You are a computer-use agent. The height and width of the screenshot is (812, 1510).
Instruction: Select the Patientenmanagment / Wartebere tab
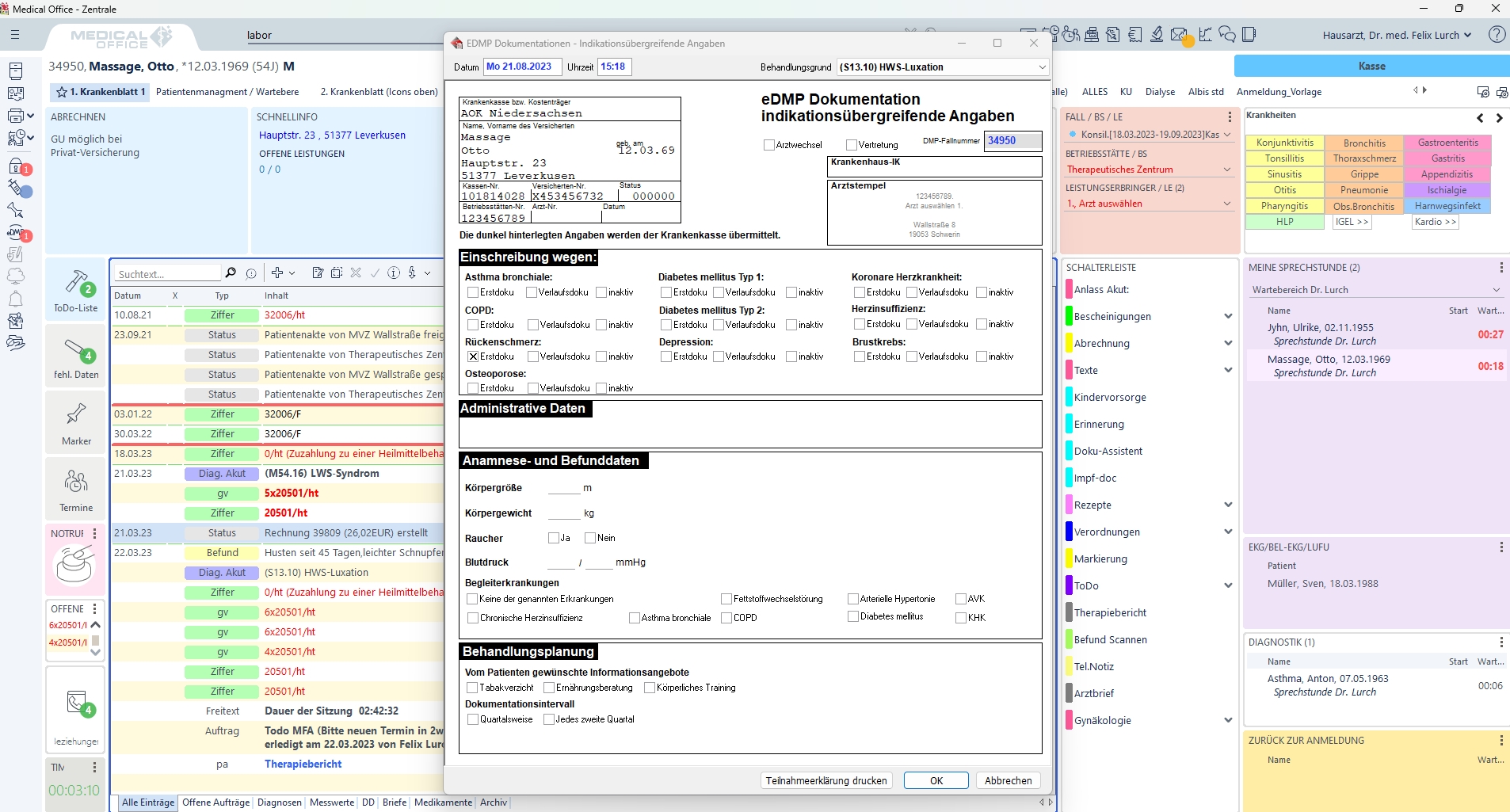227,92
